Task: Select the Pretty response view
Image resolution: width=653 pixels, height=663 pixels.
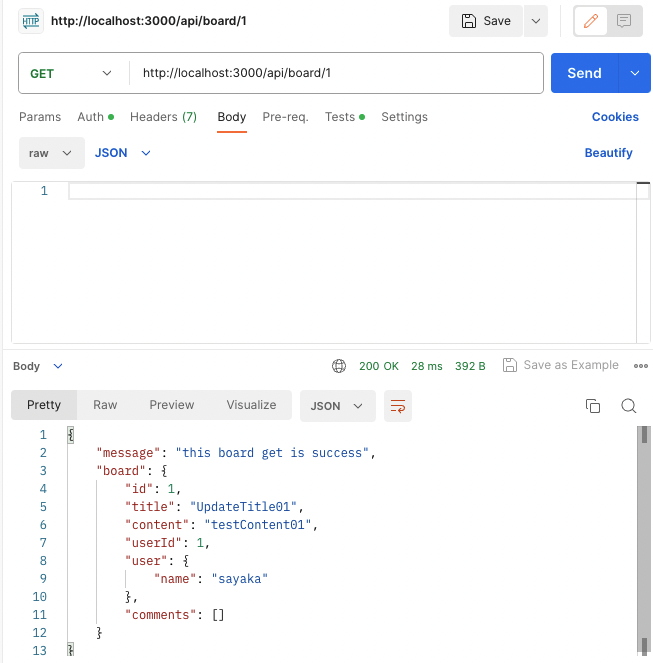Action: pos(44,405)
